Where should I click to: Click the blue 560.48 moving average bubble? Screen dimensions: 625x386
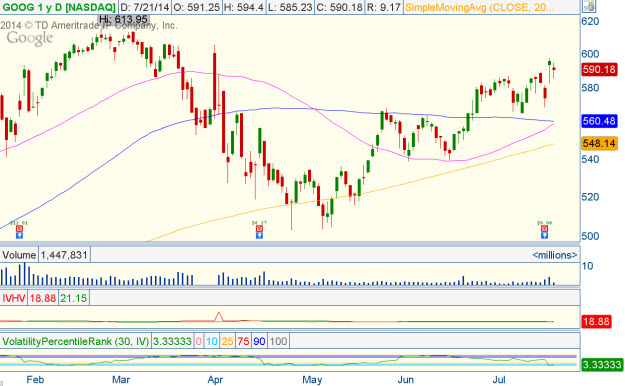(599, 121)
